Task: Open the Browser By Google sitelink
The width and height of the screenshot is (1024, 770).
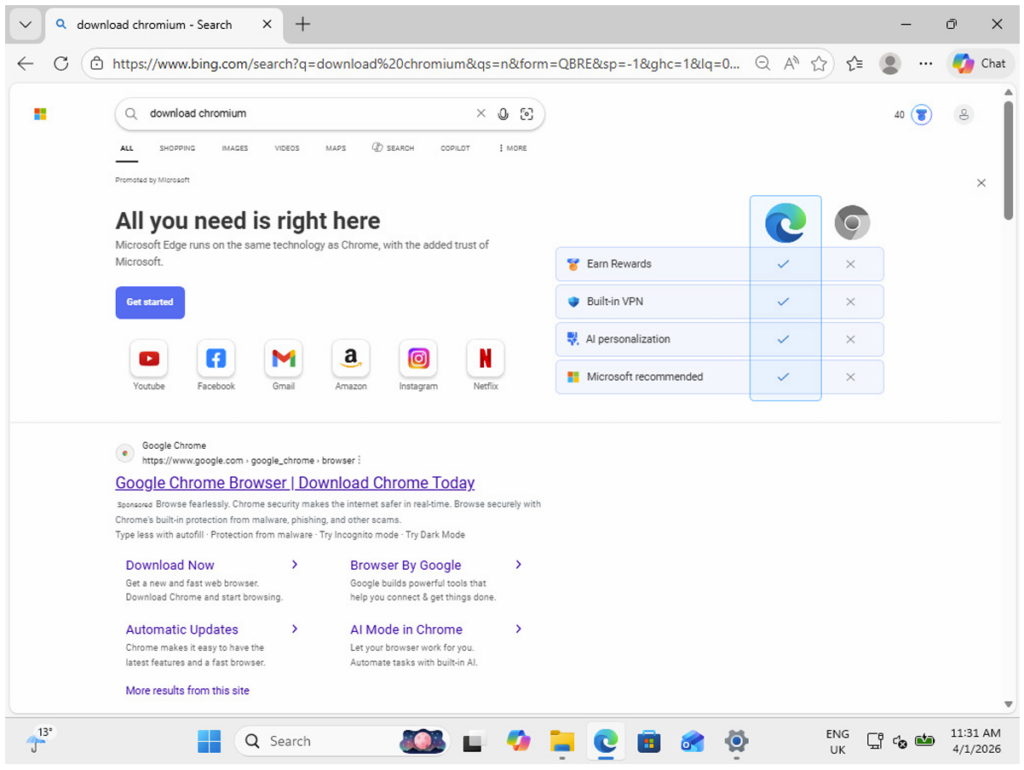Action: pyautogui.click(x=406, y=565)
